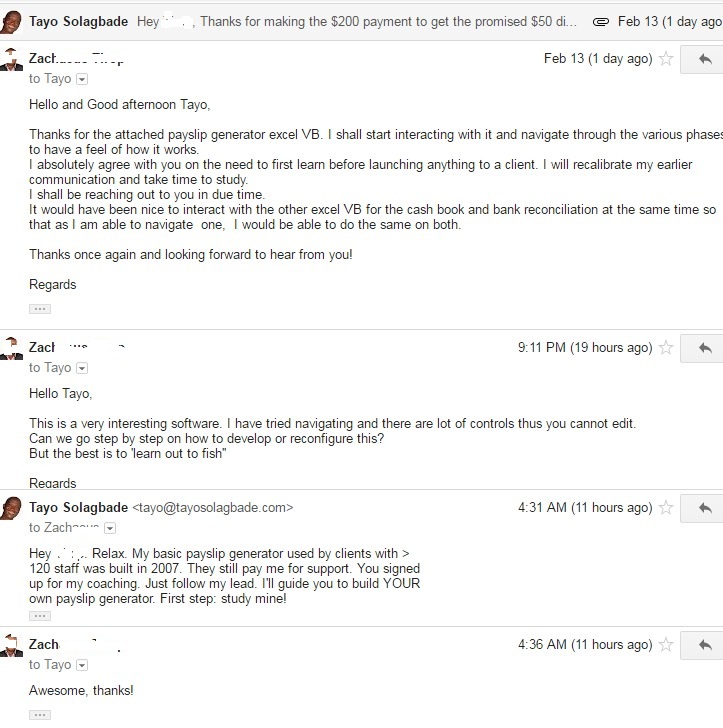The image size is (723, 728).
Task: Show details dropdown for 9:11 PM message recipient
Action: (82, 368)
